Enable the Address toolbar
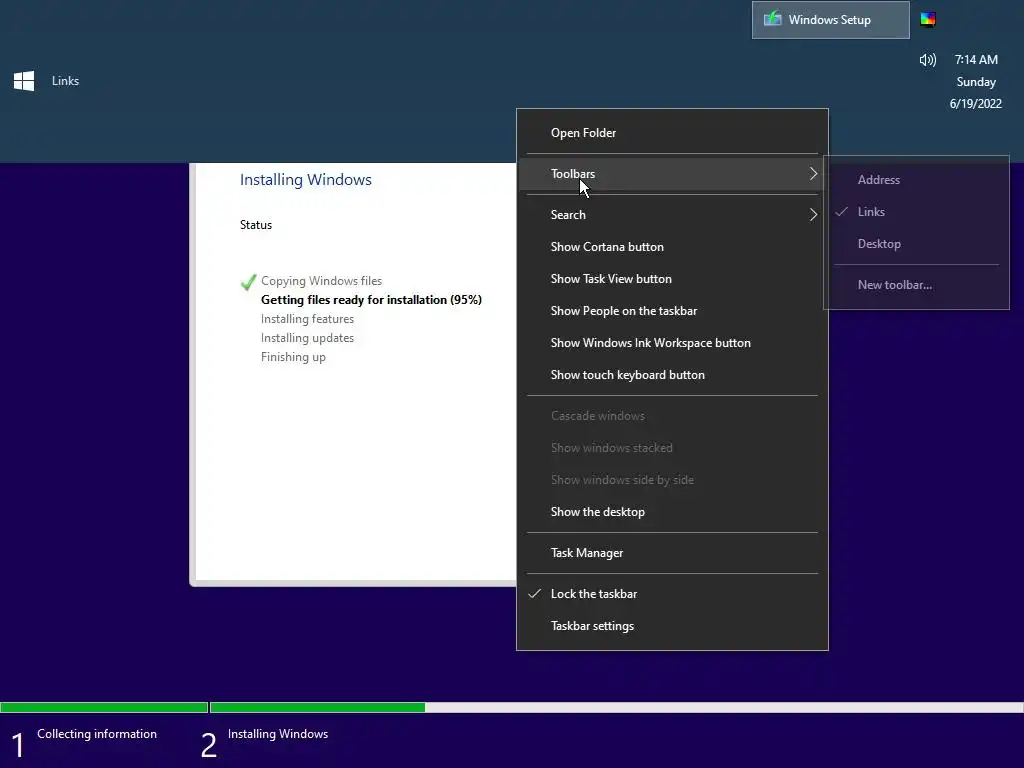This screenshot has width=1024, height=768. [x=916, y=180]
